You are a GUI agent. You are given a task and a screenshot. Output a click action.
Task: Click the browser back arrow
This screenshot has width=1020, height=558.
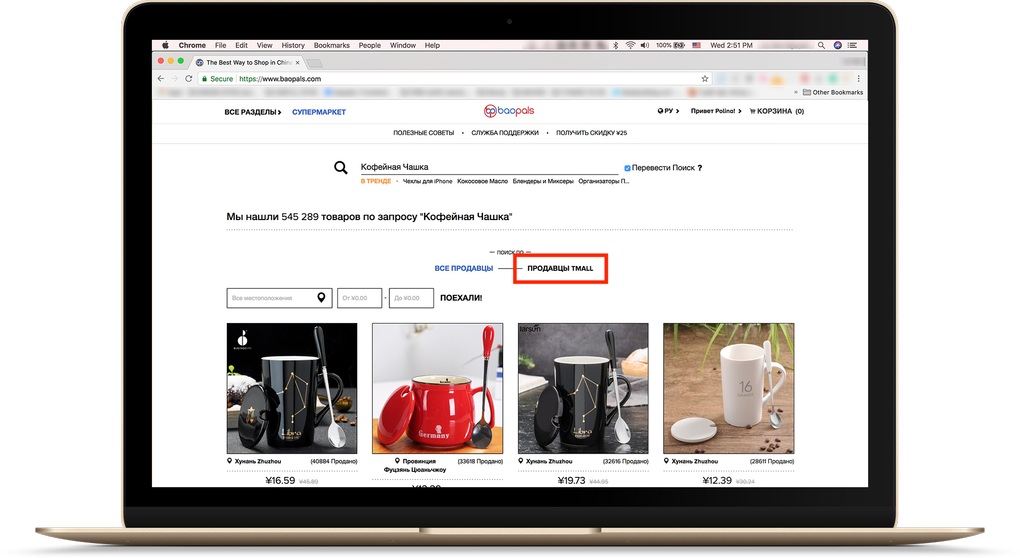click(161, 79)
